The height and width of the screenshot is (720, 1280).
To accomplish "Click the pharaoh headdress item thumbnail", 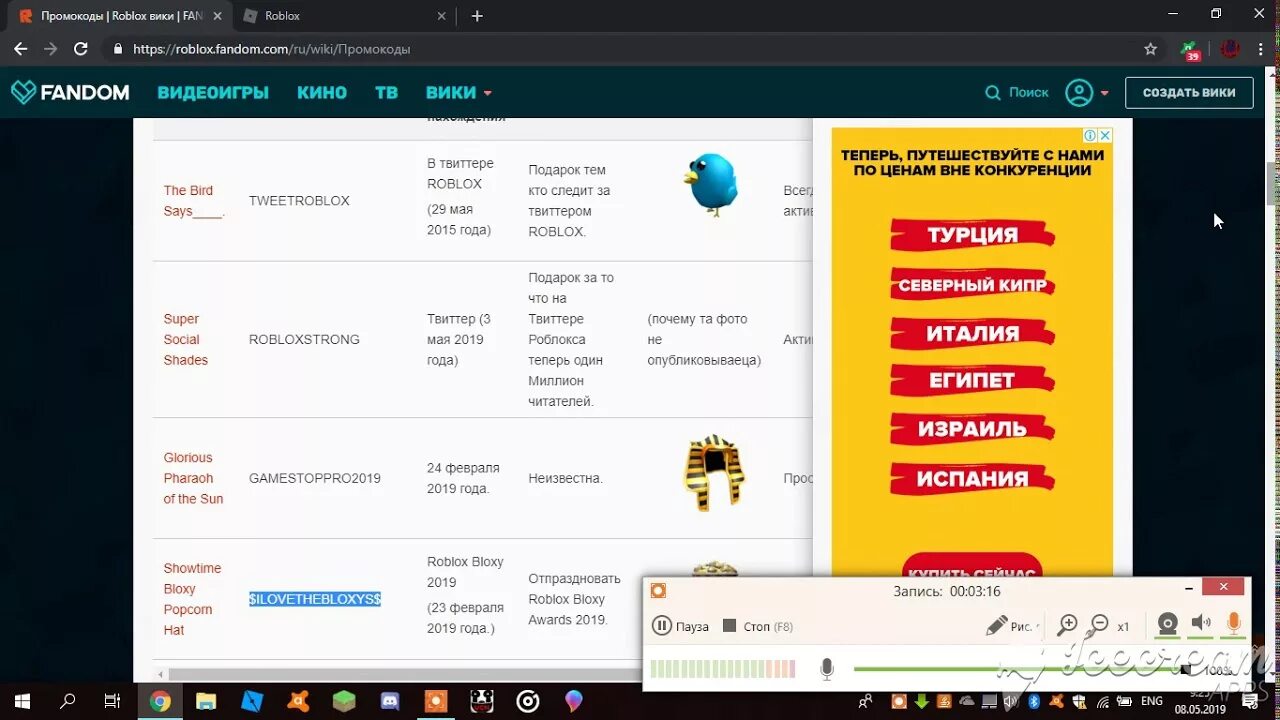I will [x=713, y=473].
